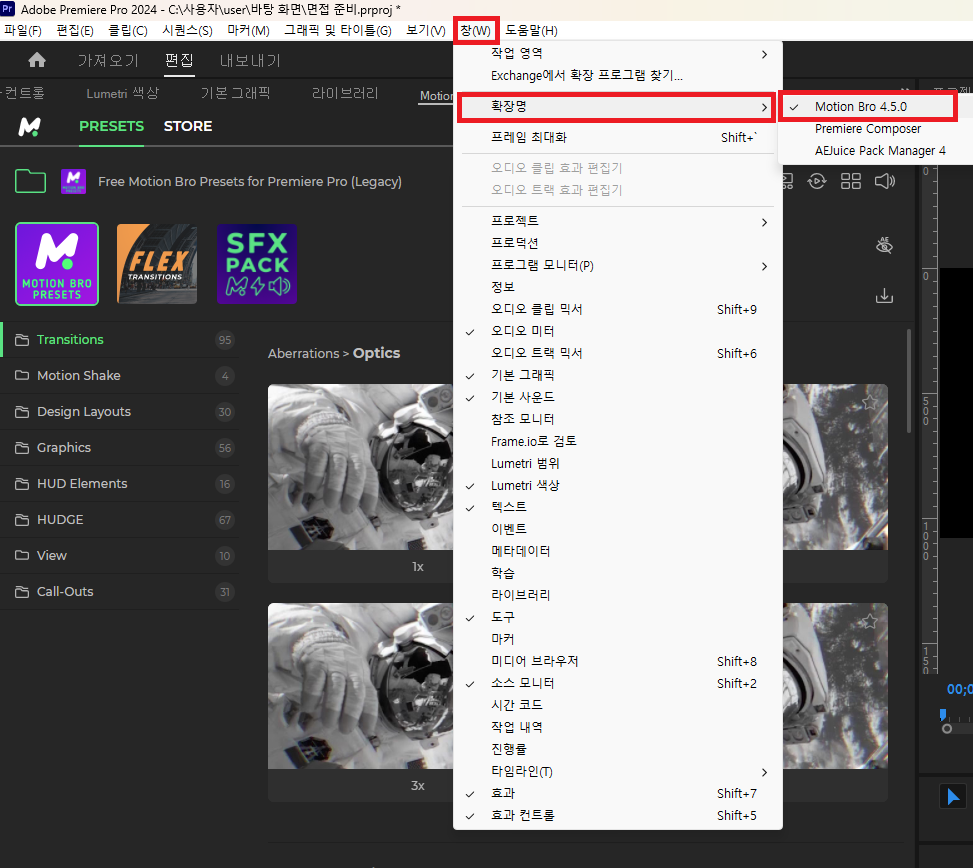Click the blue selection tool arrow
This screenshot has width=973, height=868.
953,796
